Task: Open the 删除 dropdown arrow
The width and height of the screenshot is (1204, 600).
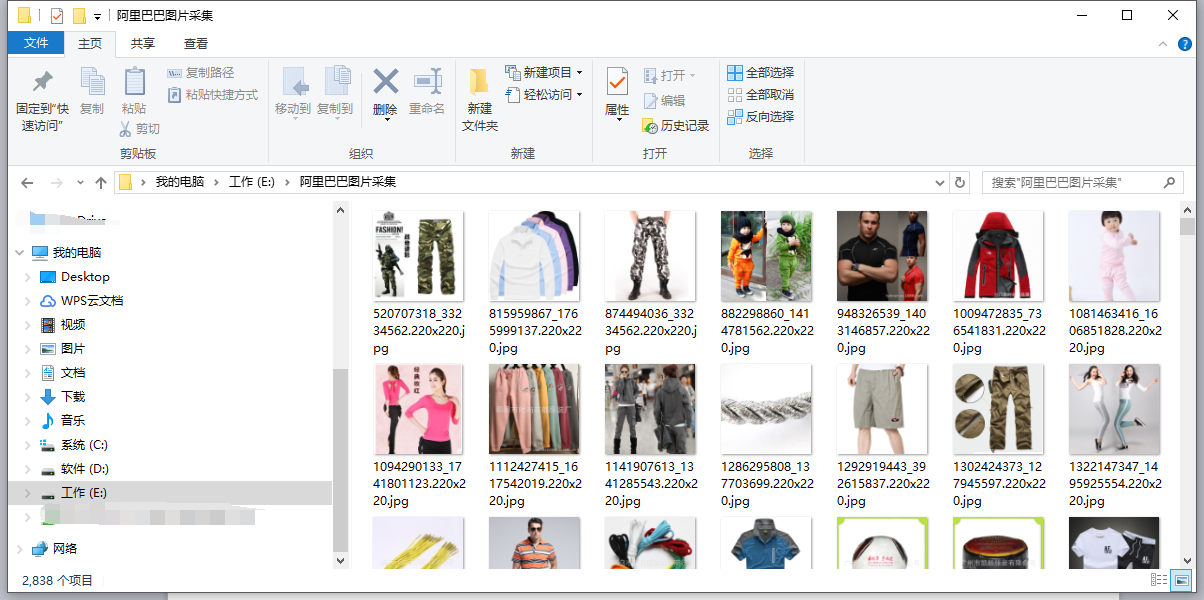Action: click(x=385, y=121)
